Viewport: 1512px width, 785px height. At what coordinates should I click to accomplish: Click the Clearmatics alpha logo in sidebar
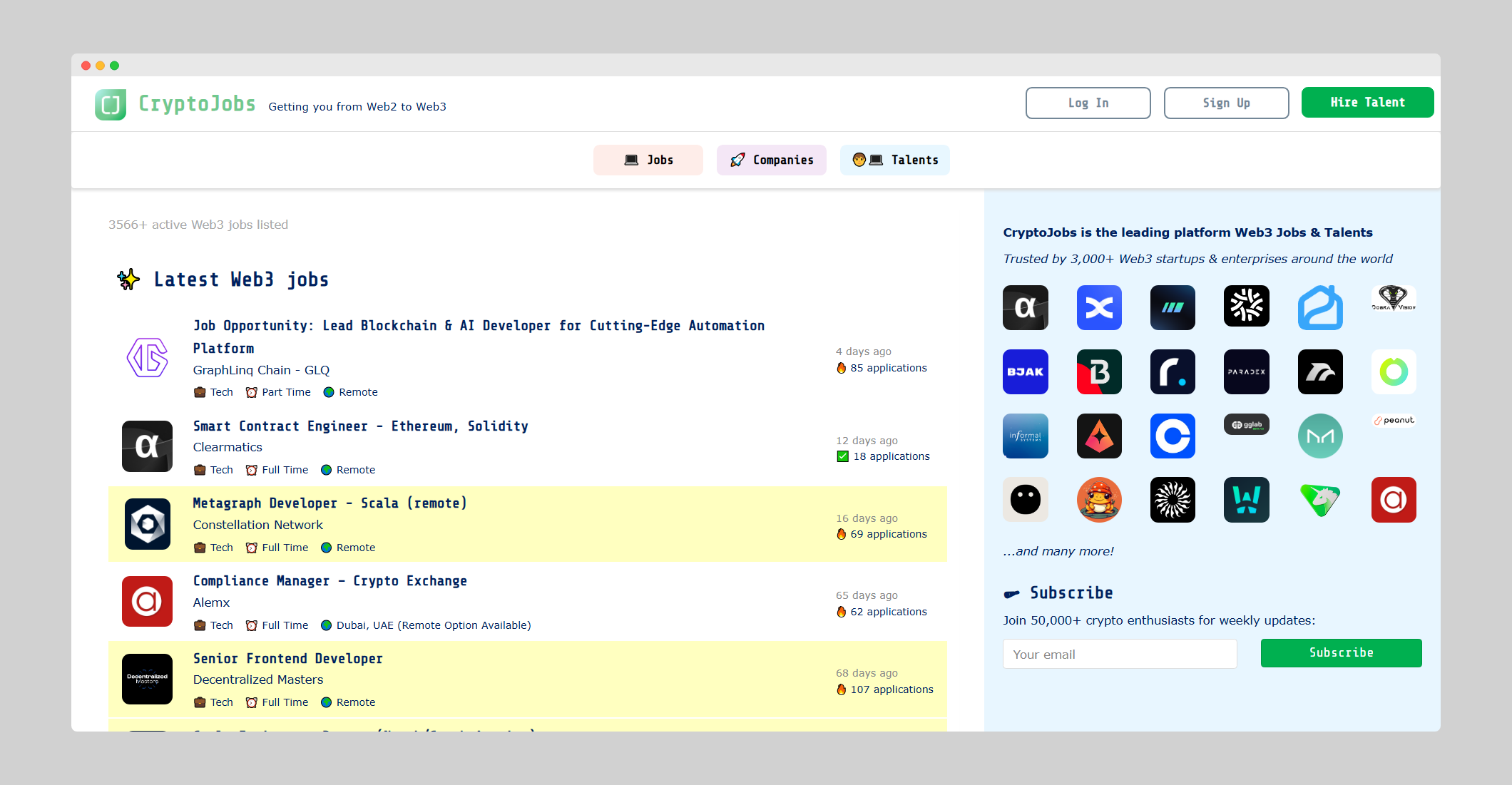click(1026, 308)
